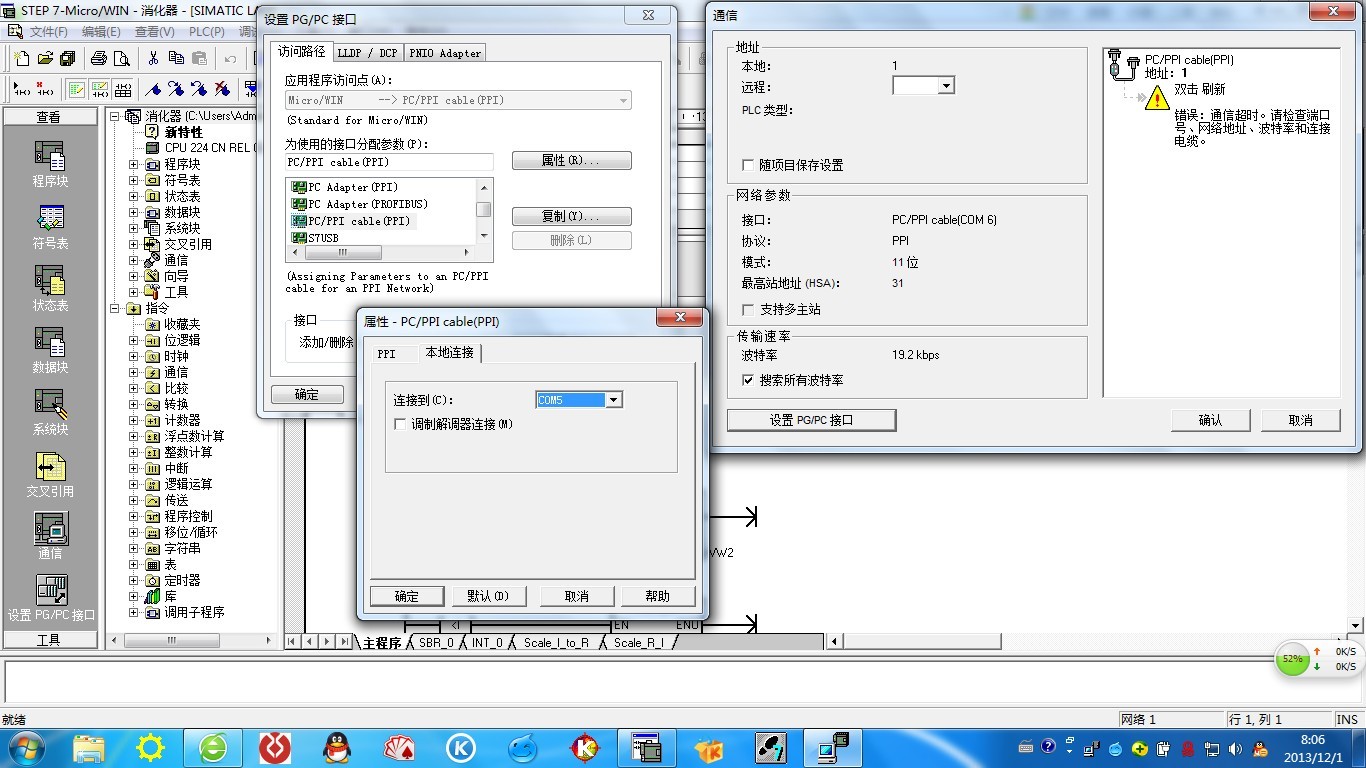Open 设置 PG/PC 接口 sidebar icon

tap(50, 590)
